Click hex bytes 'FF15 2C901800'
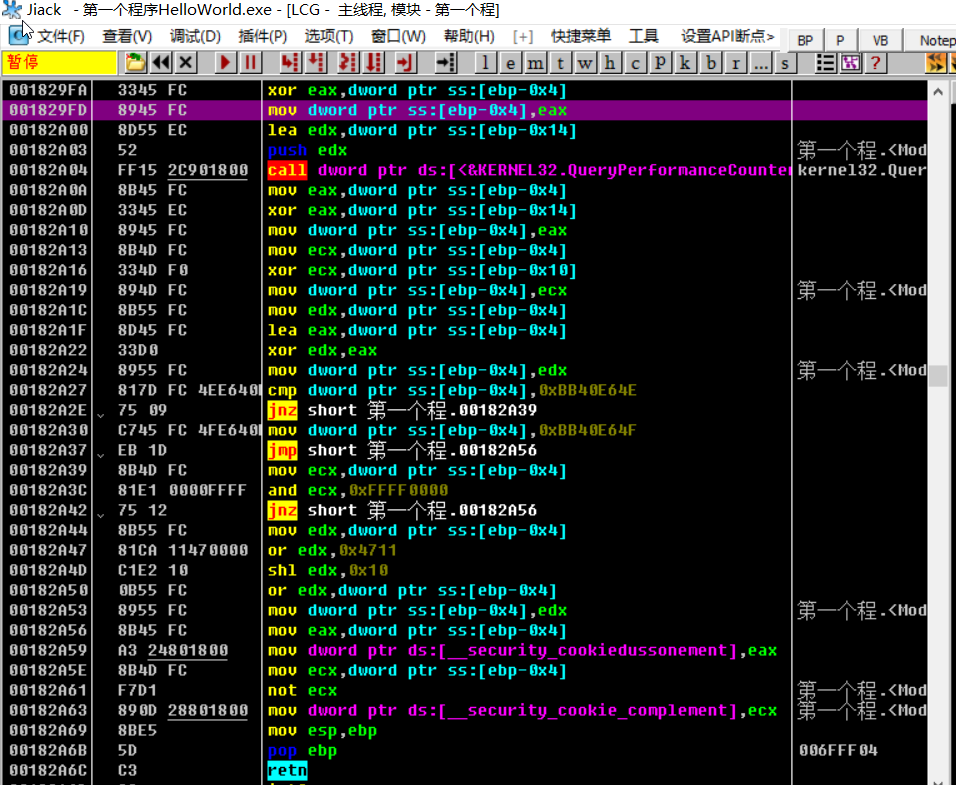This screenshot has height=785, width=956. (x=183, y=170)
